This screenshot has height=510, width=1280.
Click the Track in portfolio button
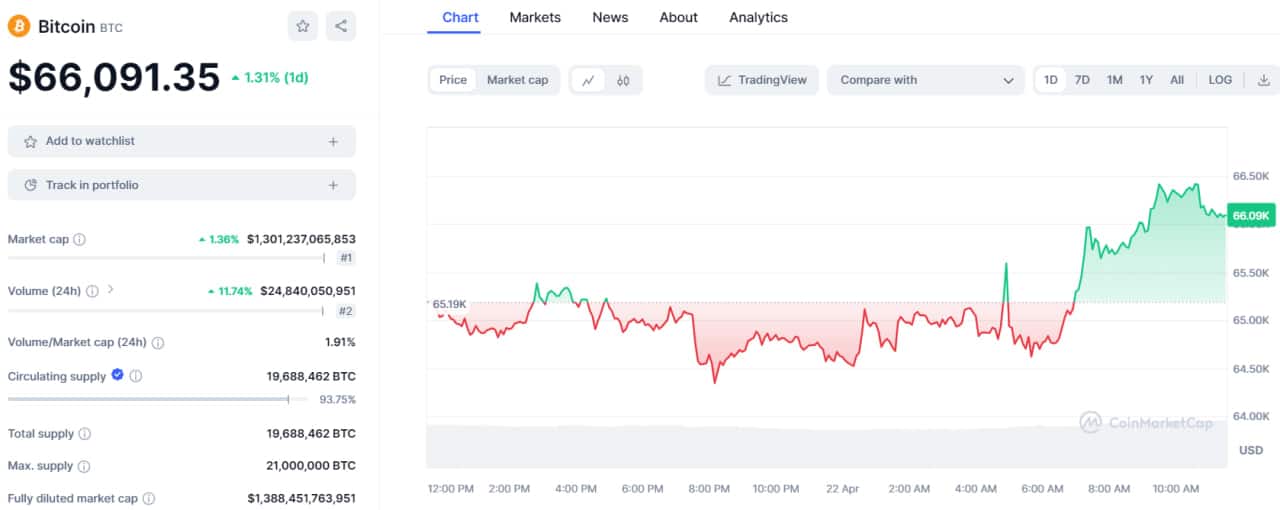coord(182,185)
